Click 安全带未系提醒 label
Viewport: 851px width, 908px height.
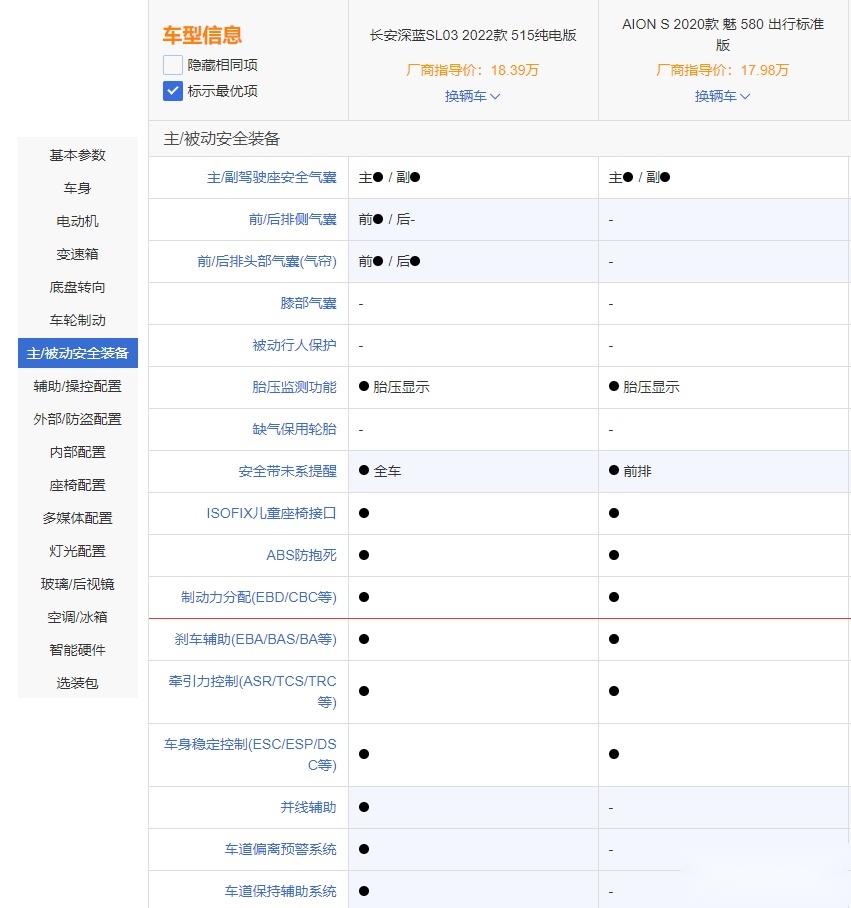click(288, 471)
